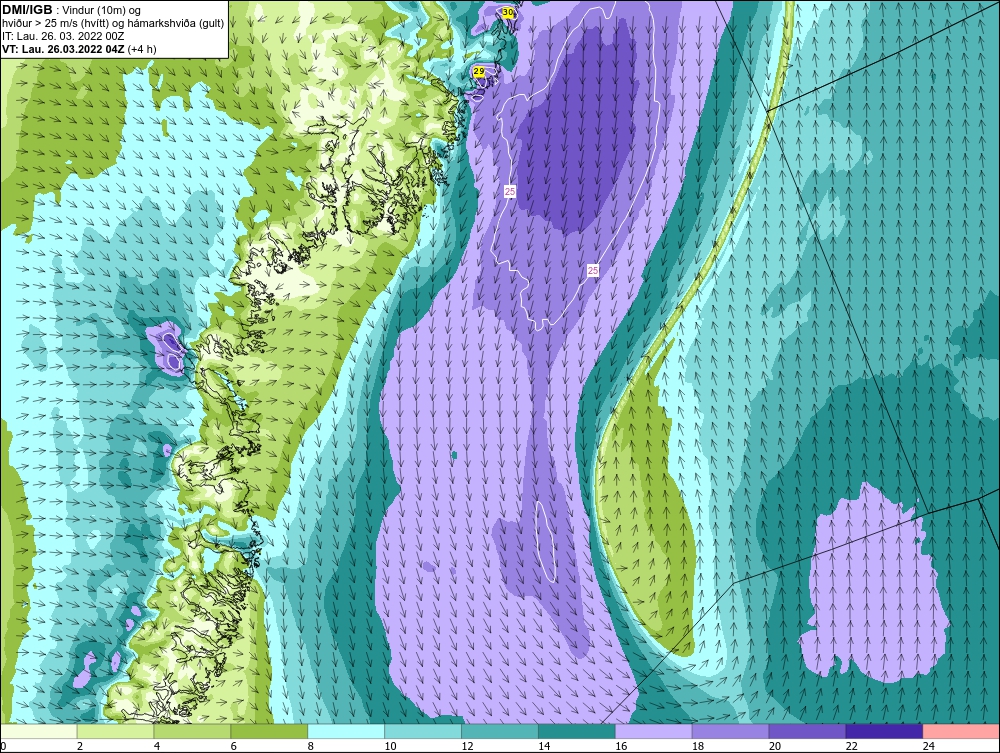1000x753 pixels.
Task: Click the '14' legend scale number
Action: 544,746
